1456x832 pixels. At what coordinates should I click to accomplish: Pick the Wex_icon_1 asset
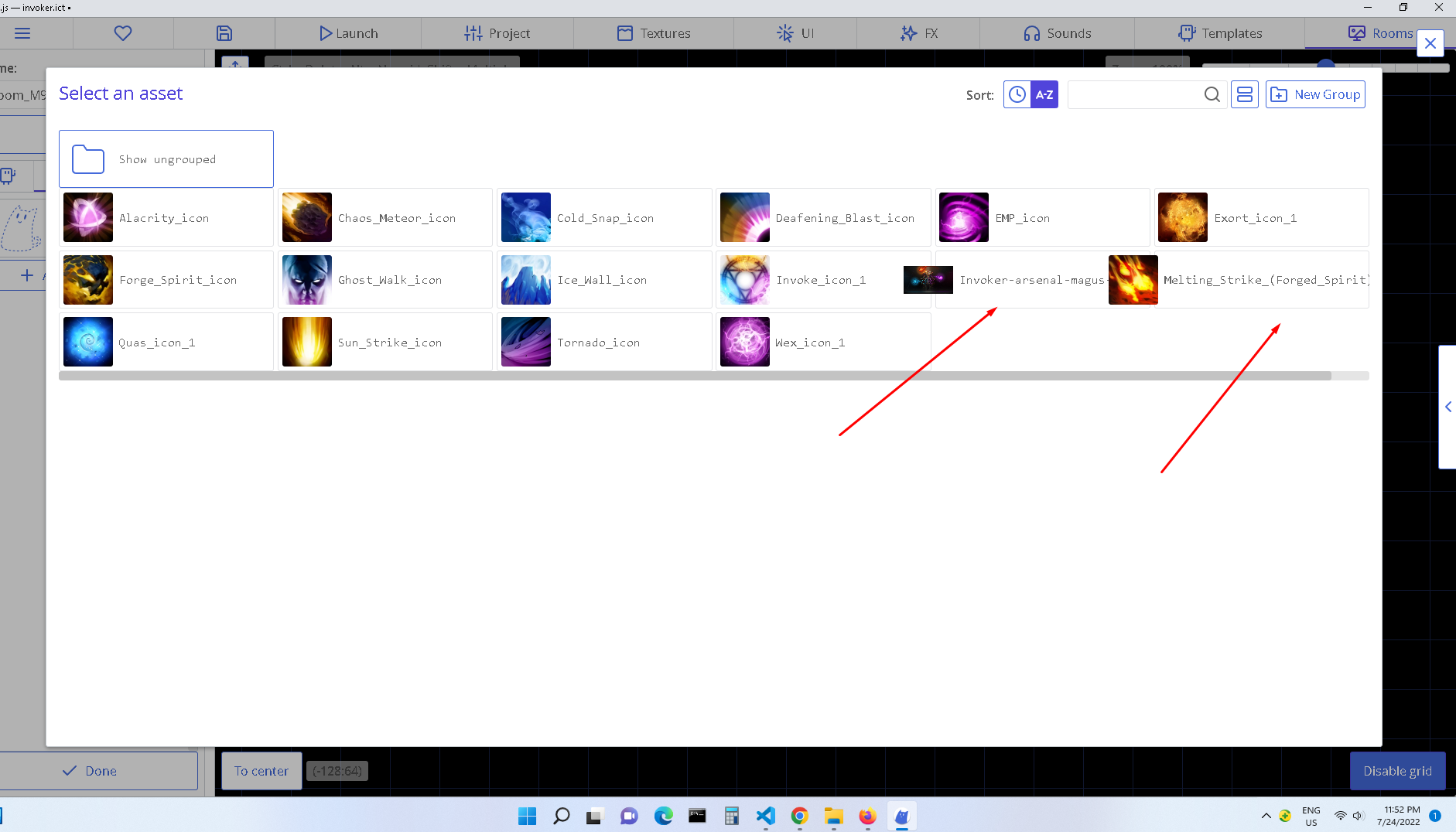[823, 342]
